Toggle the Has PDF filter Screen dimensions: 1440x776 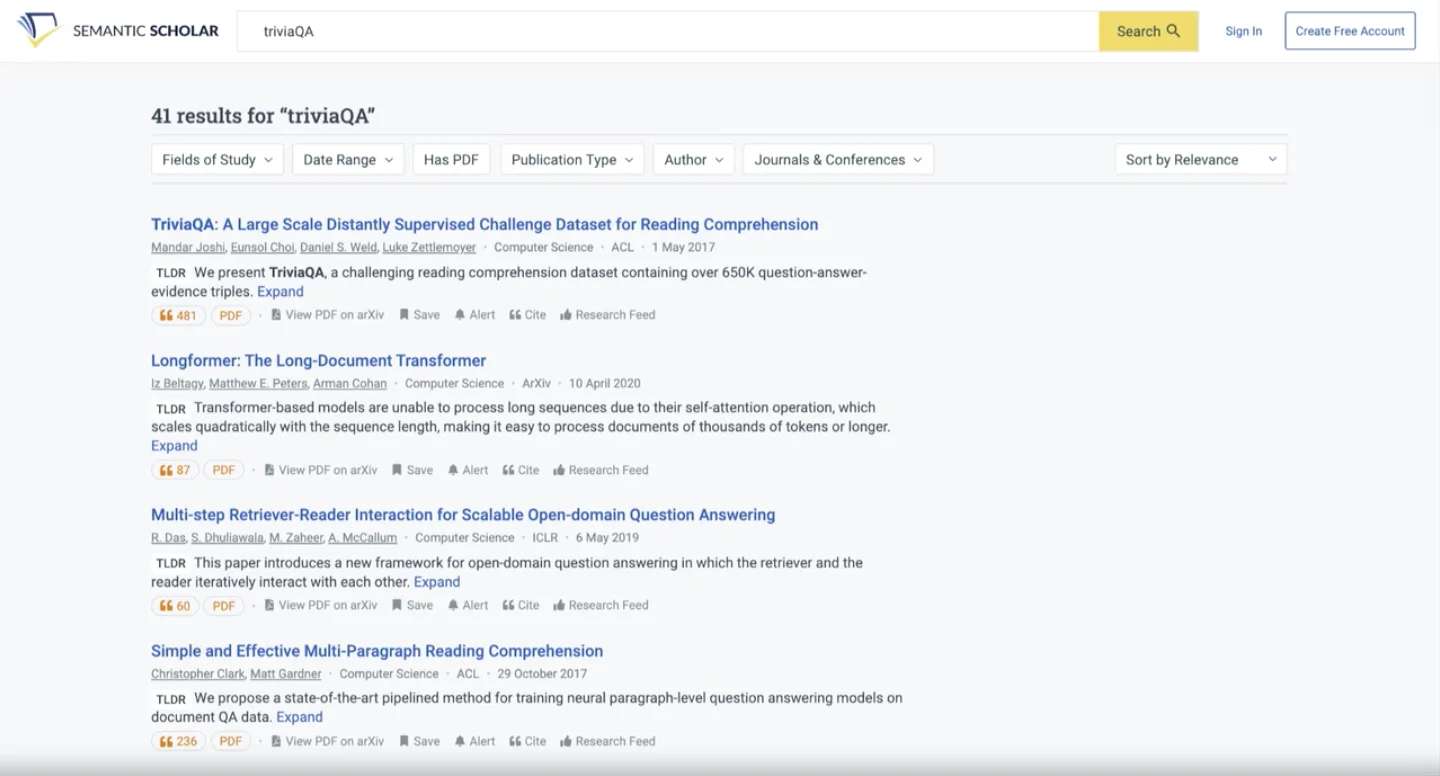tap(451, 159)
